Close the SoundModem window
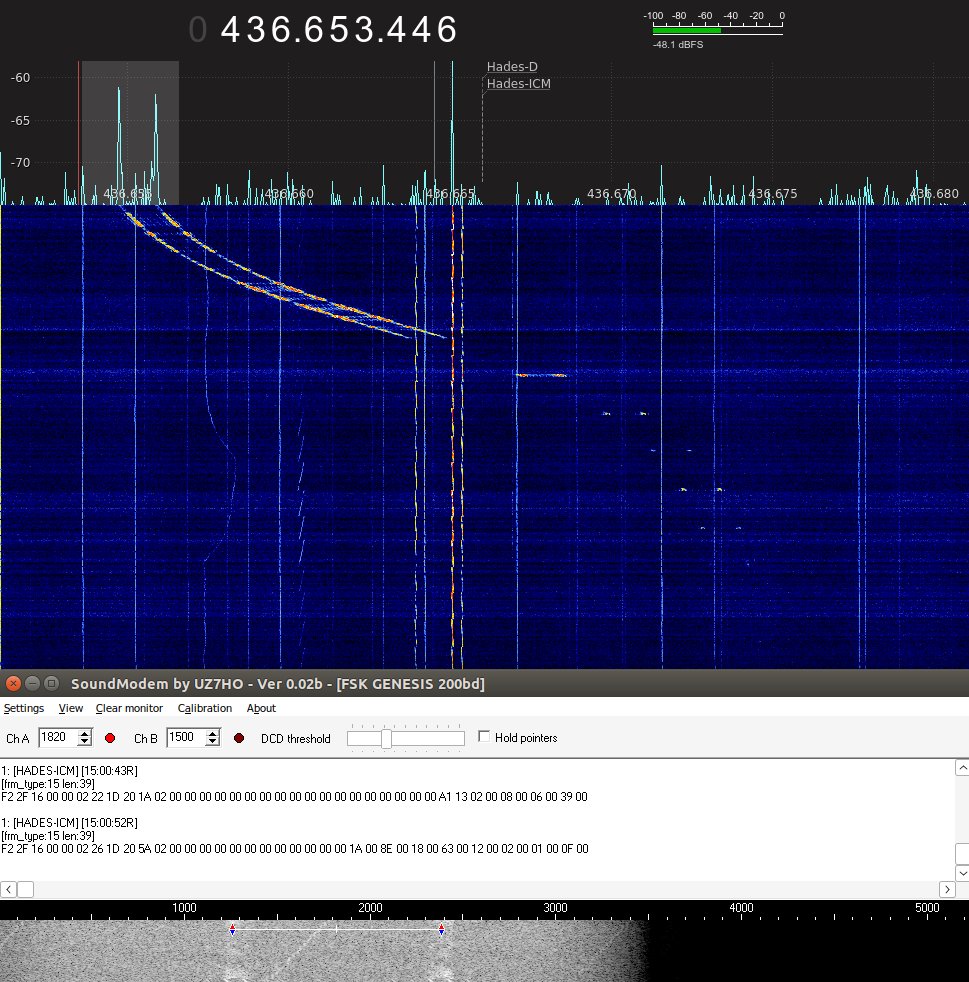 point(13,683)
